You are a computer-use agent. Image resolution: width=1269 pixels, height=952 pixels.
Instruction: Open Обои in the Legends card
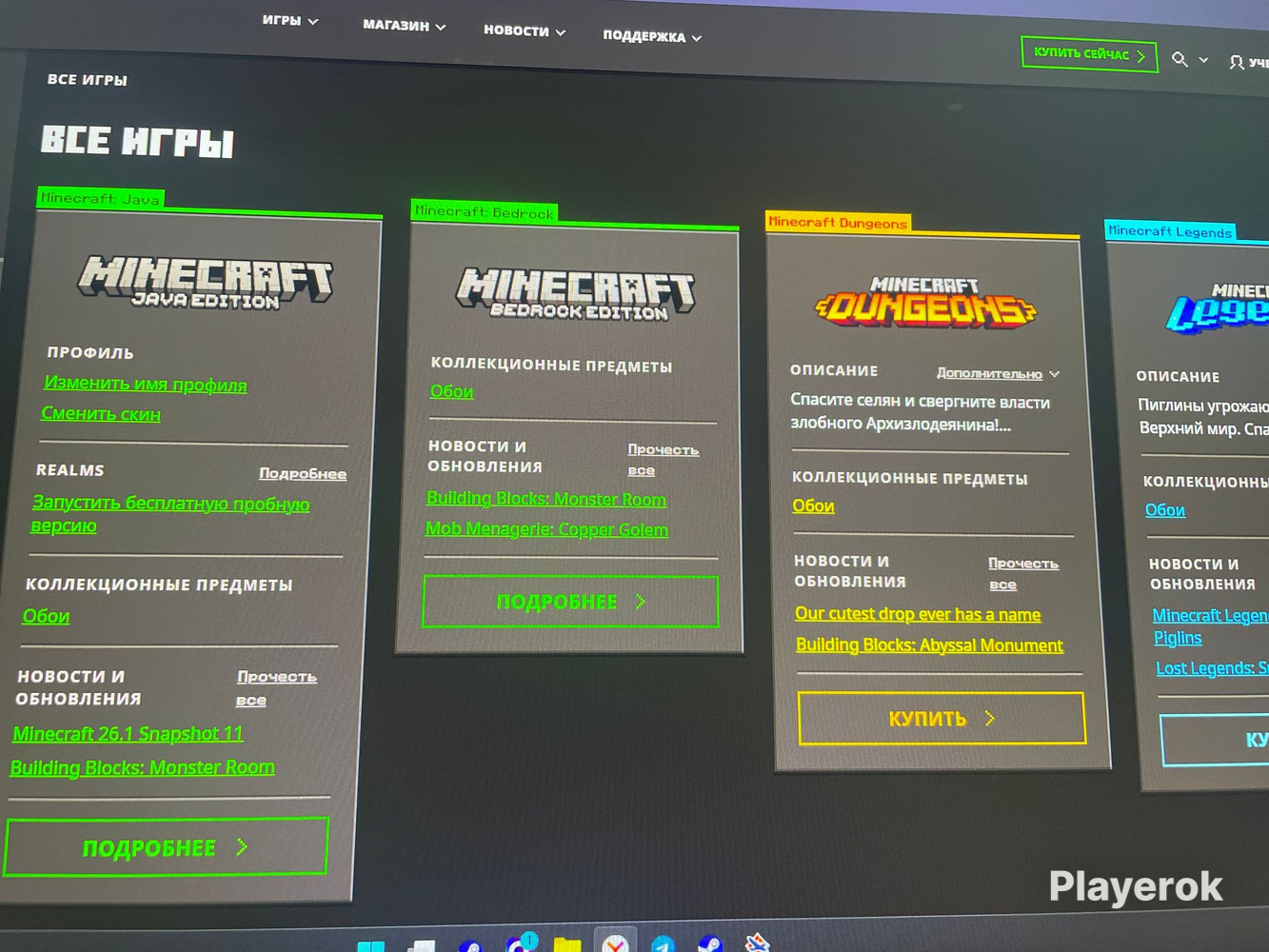click(x=1164, y=510)
